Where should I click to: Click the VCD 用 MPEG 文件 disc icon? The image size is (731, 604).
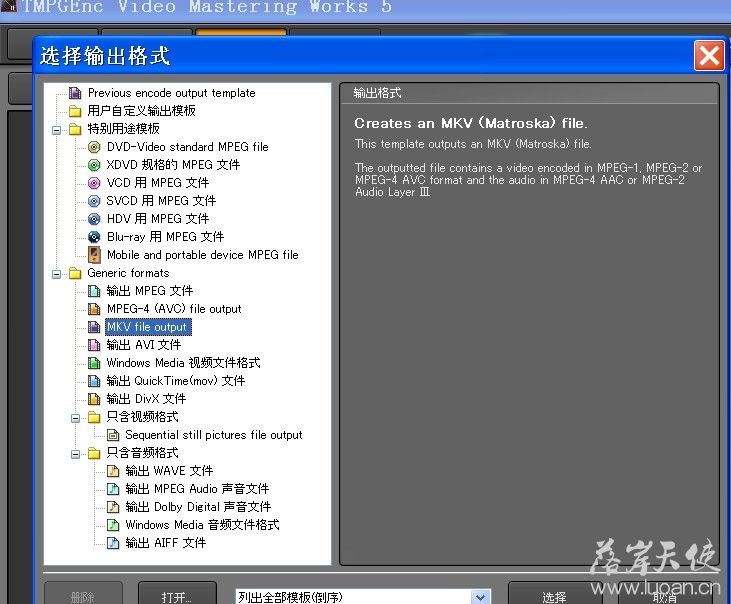[x=94, y=183]
